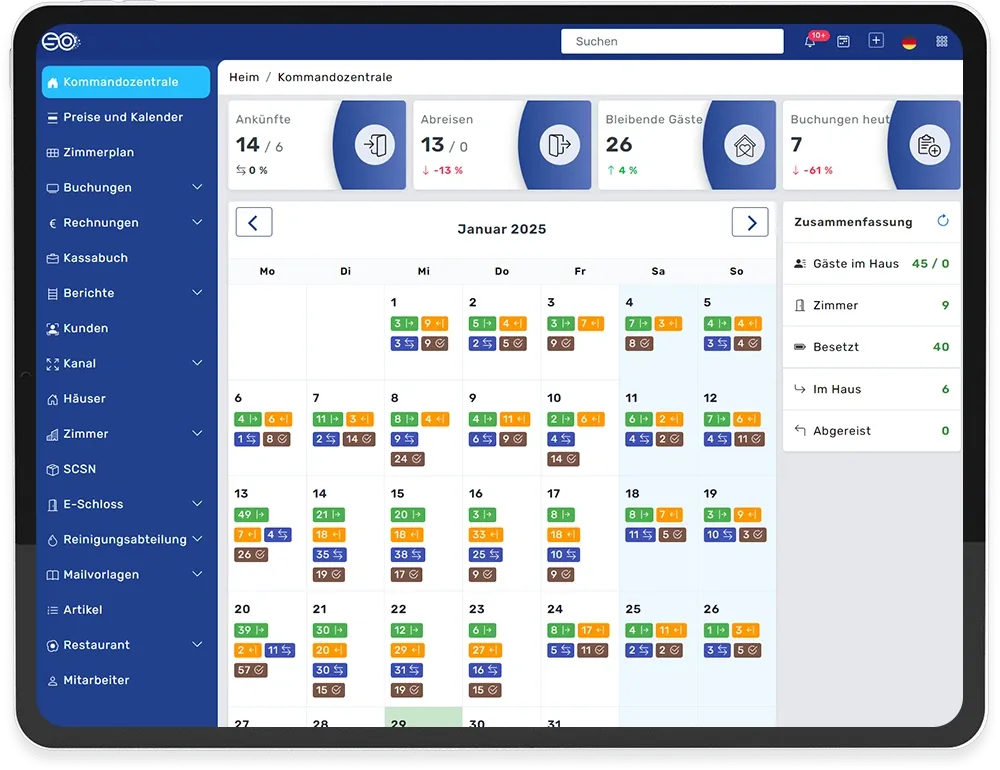This screenshot has height=770, width=1000.
Task: Expand the Zimmer submenu chevron
Action: click(198, 433)
